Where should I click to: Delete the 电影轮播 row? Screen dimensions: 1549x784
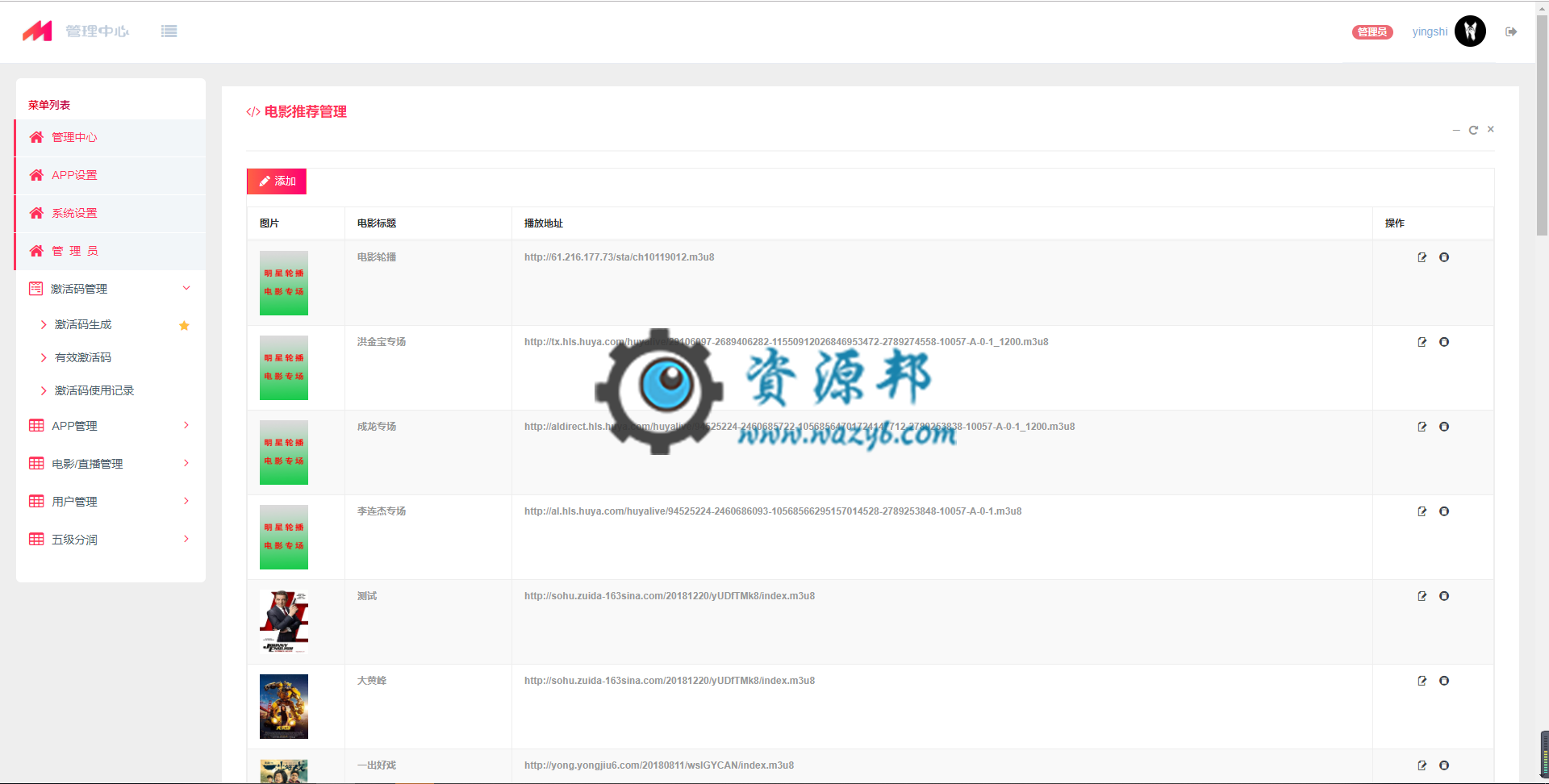[1444, 257]
